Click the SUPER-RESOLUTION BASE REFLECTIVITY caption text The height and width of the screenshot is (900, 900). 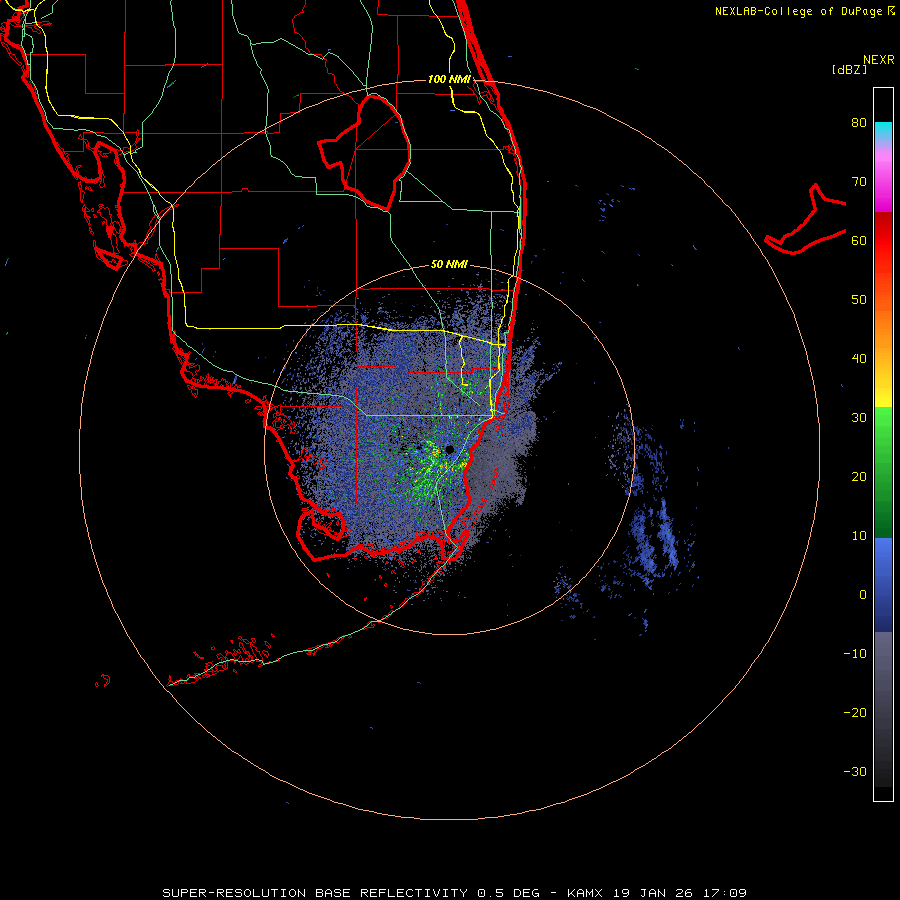pos(315,893)
